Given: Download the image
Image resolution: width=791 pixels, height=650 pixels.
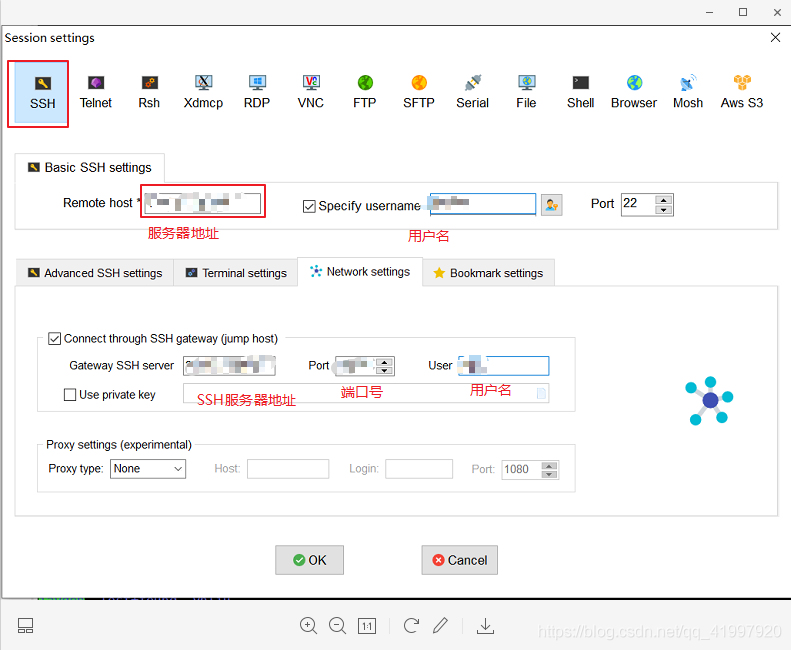Looking at the screenshot, I should (485, 626).
